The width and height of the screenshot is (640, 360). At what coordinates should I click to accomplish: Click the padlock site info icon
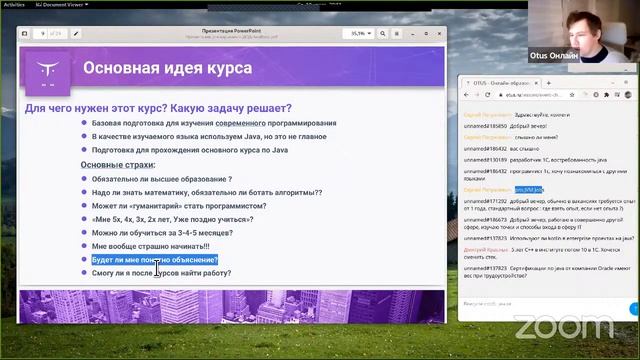click(x=500, y=95)
